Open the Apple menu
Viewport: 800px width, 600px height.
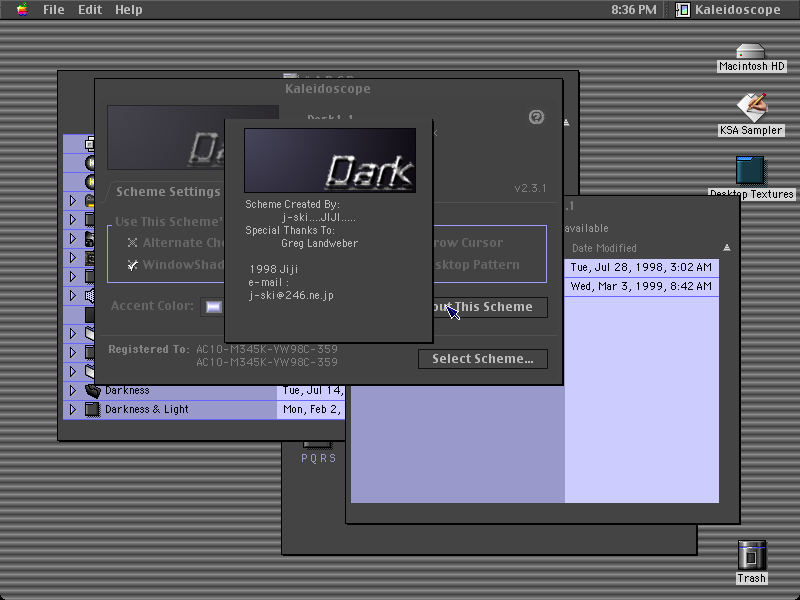pyautogui.click(x=22, y=9)
